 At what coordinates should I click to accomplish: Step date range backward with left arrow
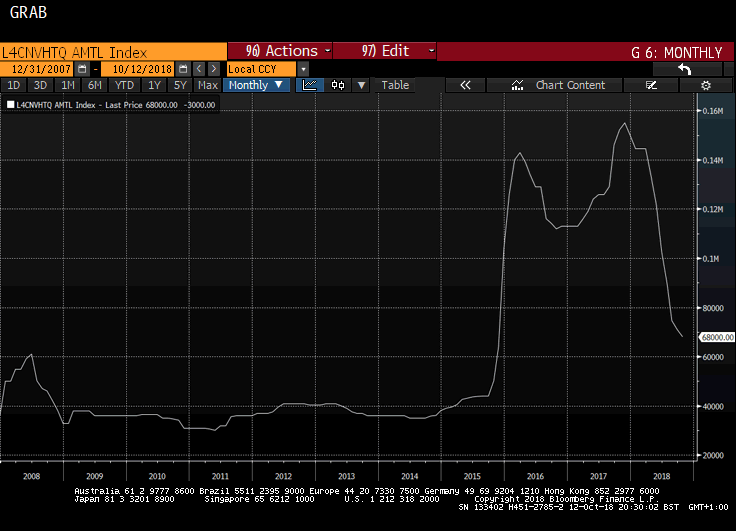point(199,69)
